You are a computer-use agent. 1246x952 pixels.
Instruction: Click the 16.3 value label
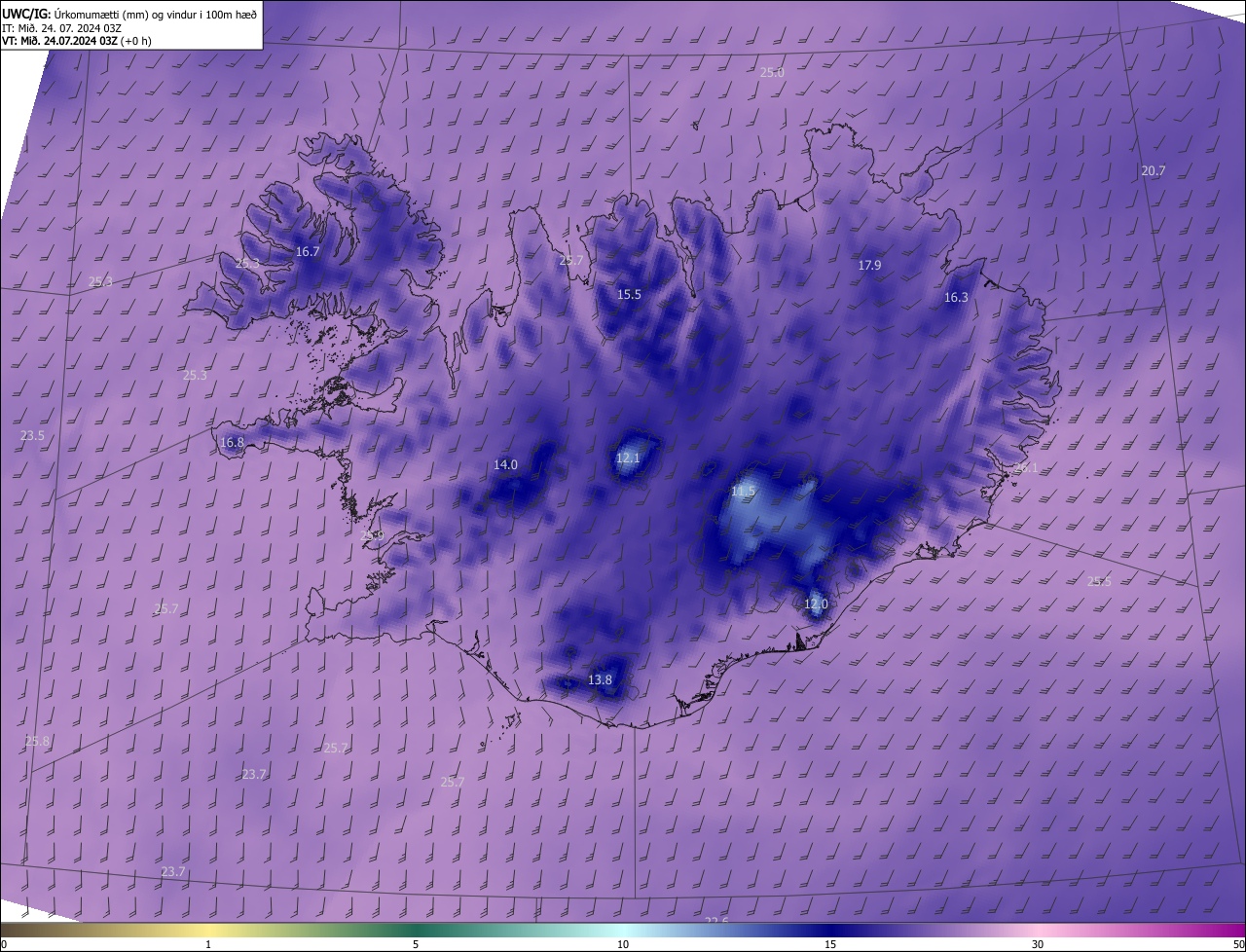point(956,297)
